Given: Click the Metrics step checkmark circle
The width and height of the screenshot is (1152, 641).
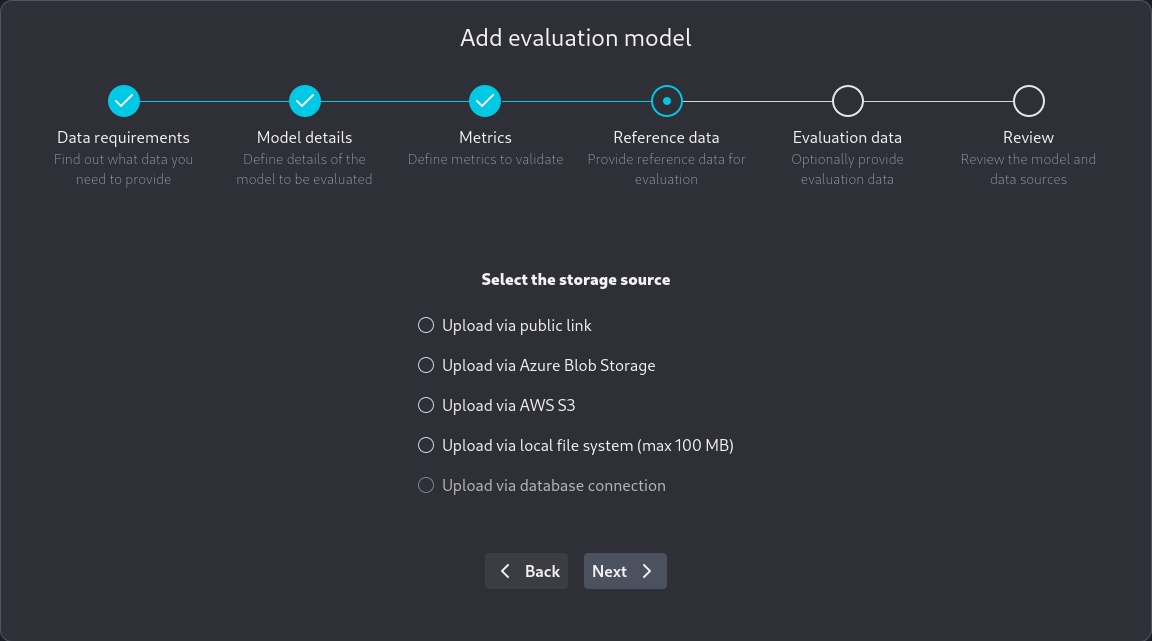Looking at the screenshot, I should (485, 101).
